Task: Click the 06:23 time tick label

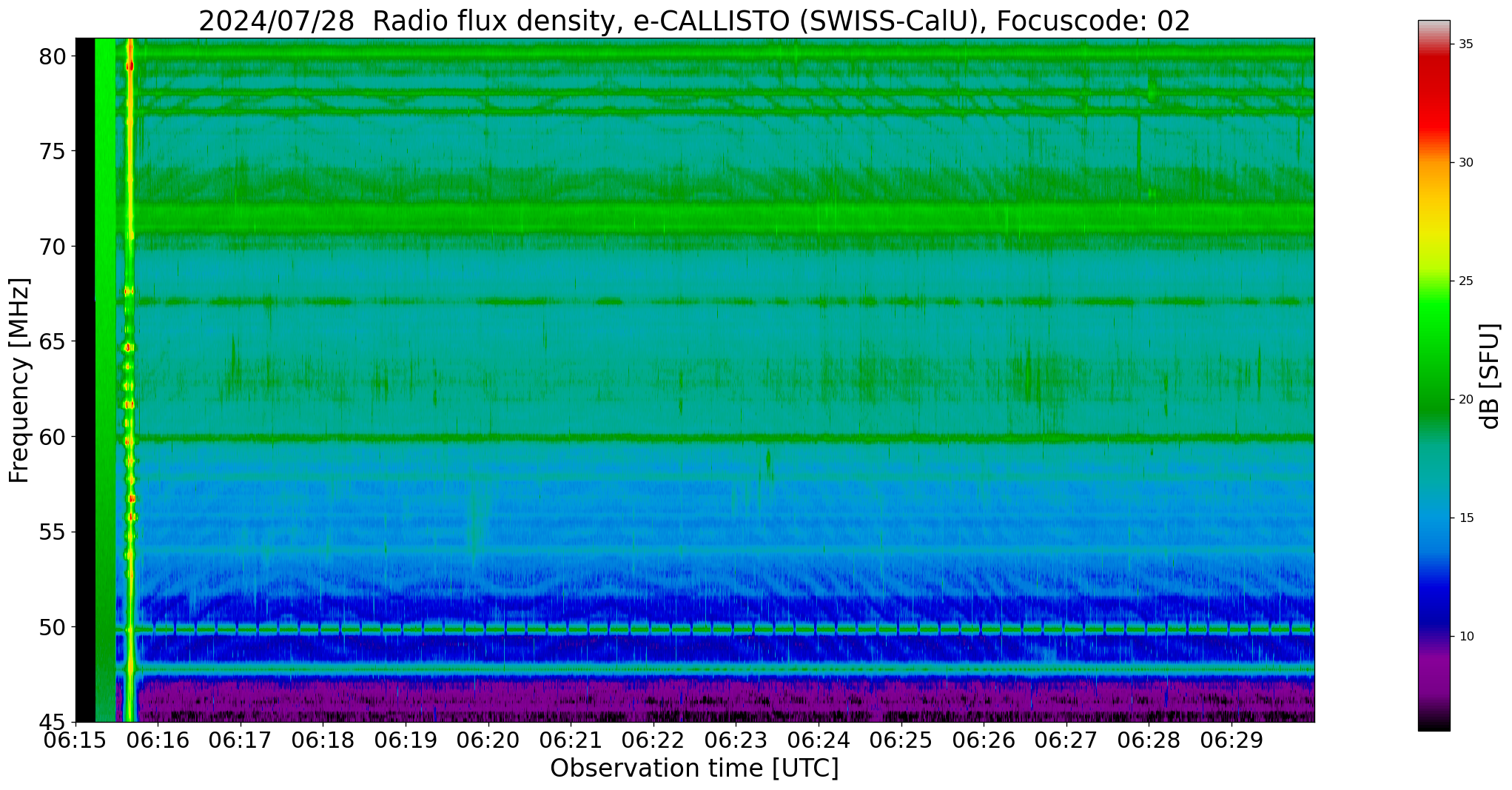Action: click(x=736, y=740)
